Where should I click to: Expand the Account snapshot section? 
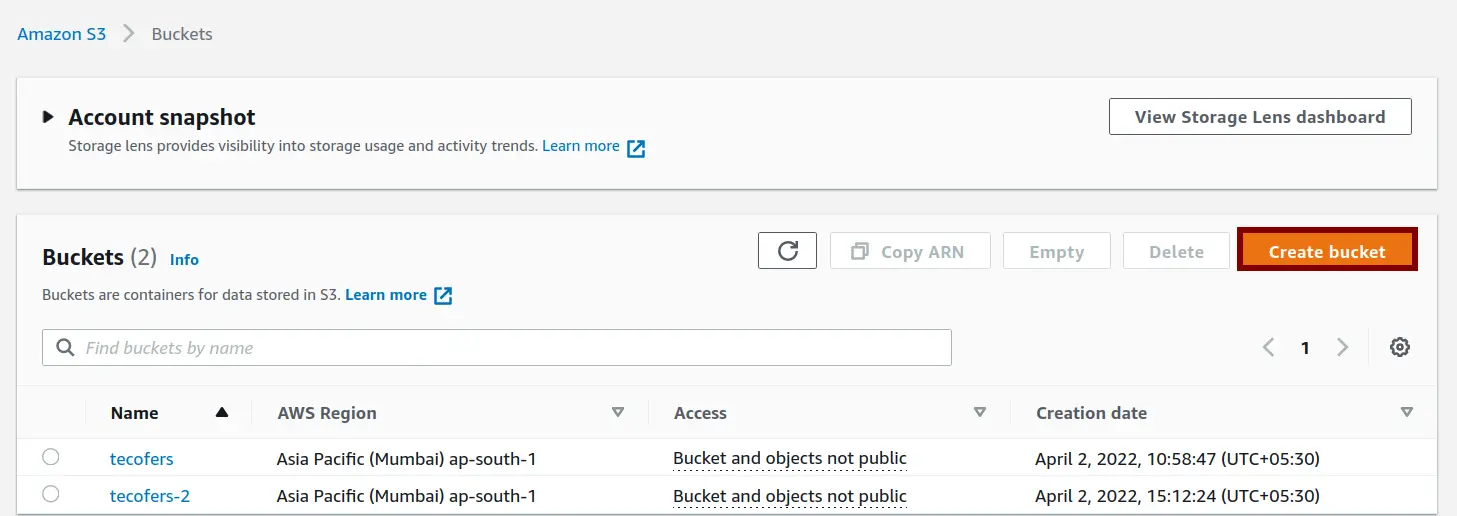(48, 117)
